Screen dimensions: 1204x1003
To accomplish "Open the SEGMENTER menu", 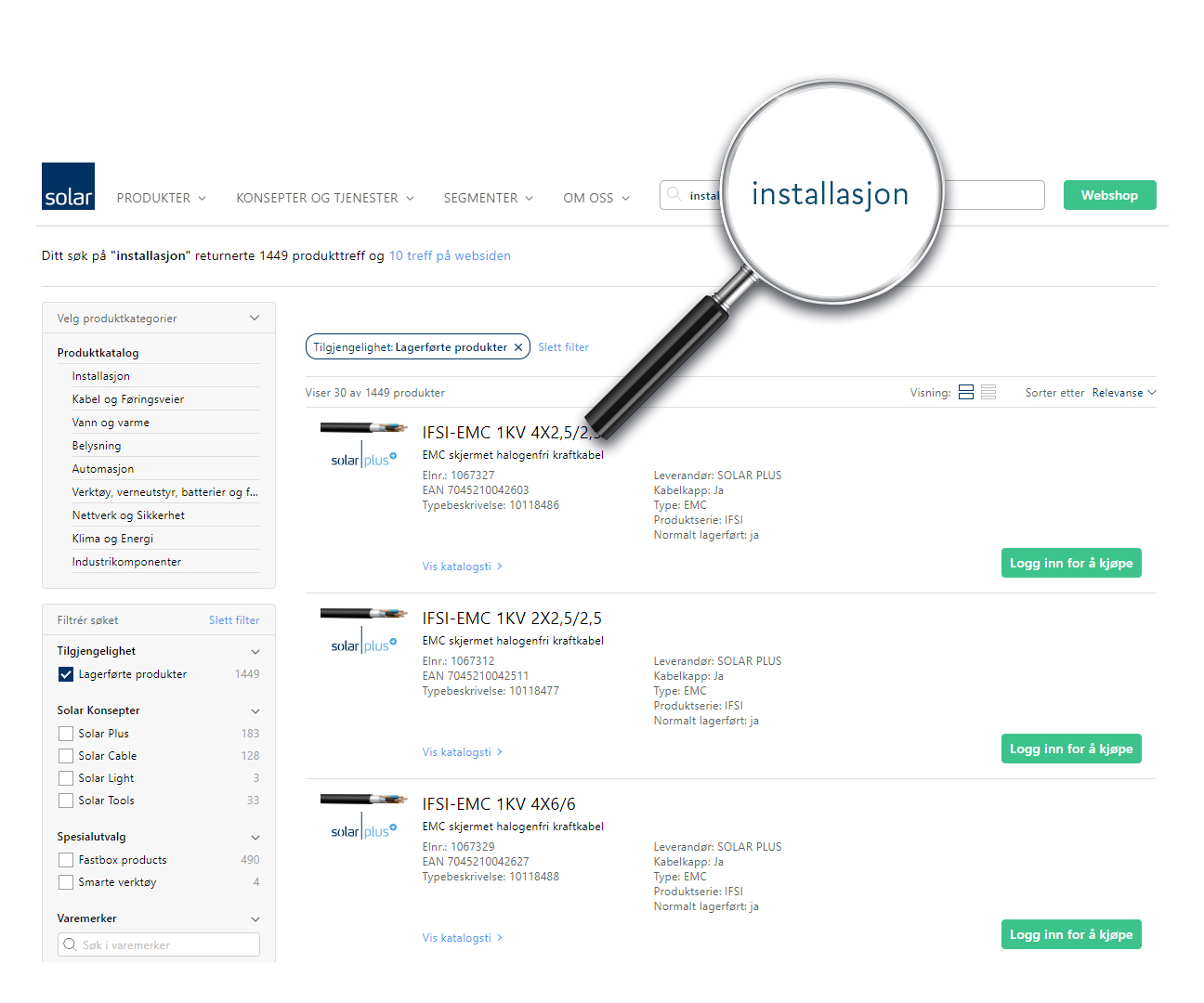I will pyautogui.click(x=488, y=198).
